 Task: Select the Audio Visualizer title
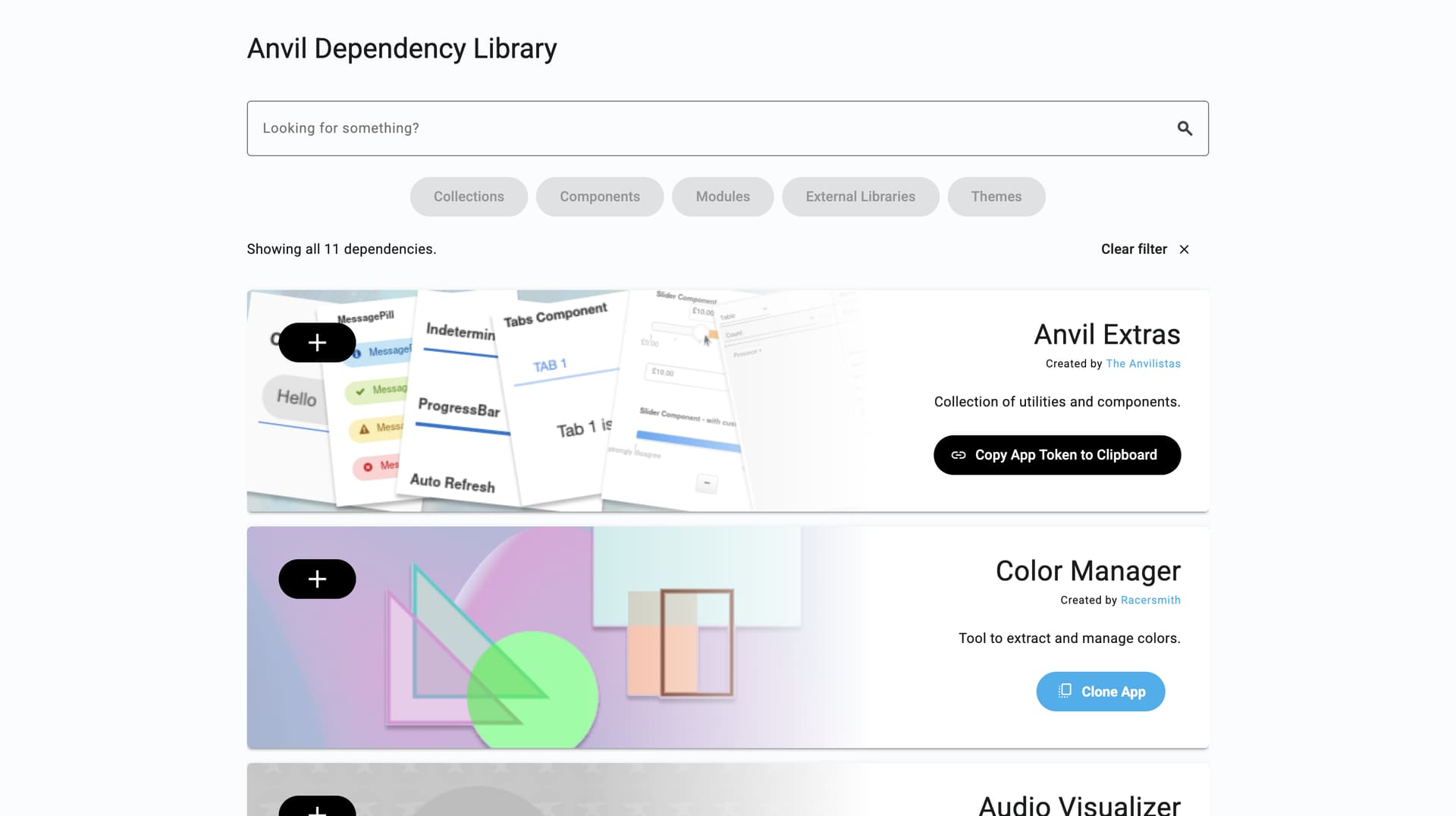(1079, 805)
